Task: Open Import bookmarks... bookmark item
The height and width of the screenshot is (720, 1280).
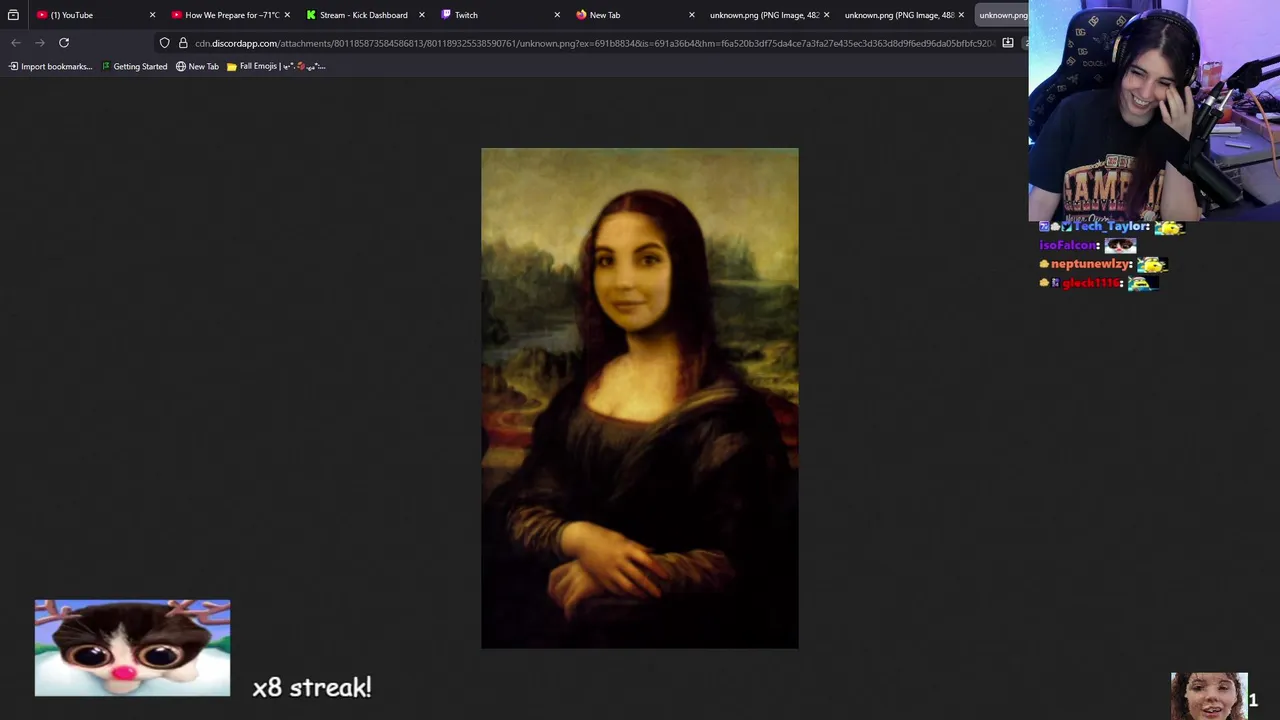Action: pos(50,66)
